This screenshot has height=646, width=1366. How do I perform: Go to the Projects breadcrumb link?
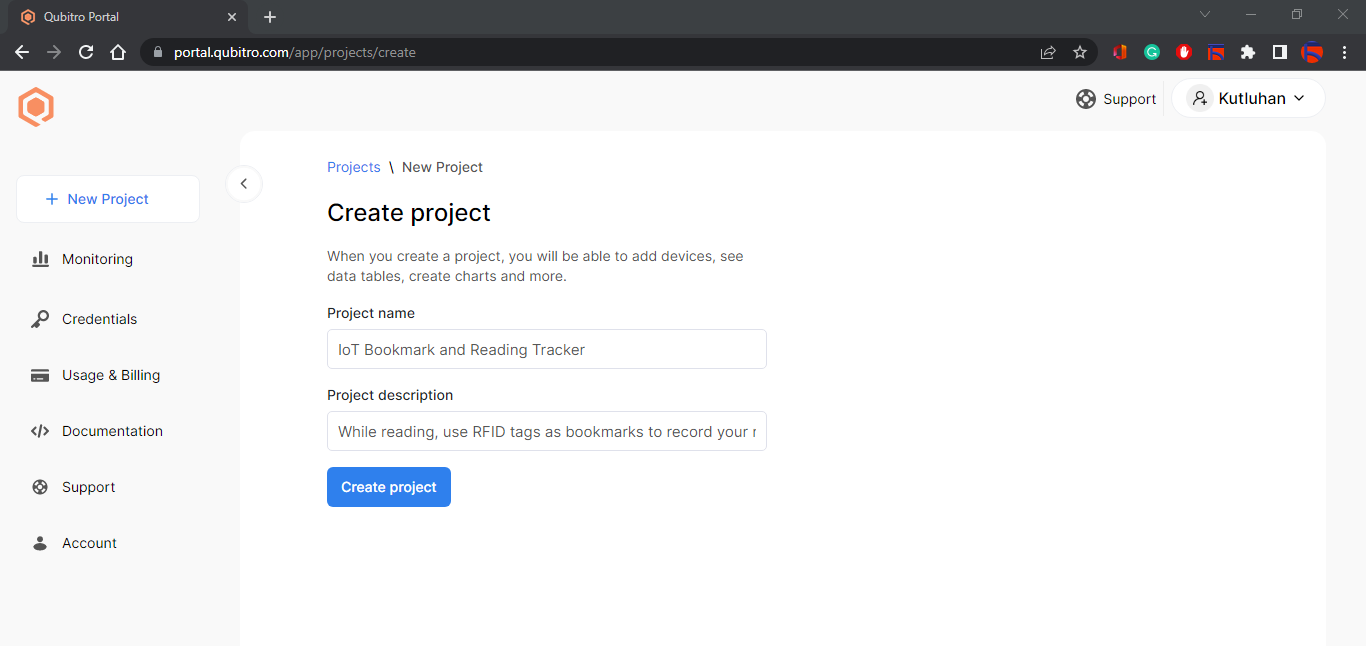tap(354, 167)
